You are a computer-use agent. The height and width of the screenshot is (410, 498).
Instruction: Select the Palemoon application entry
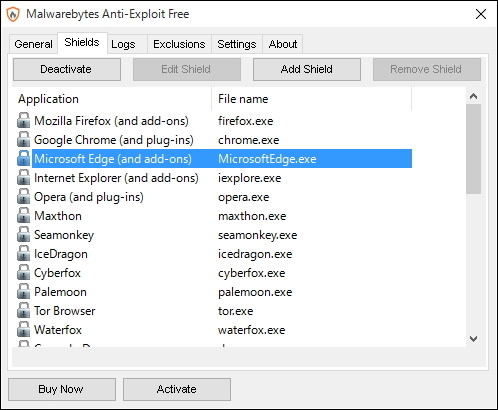click(x=60, y=292)
